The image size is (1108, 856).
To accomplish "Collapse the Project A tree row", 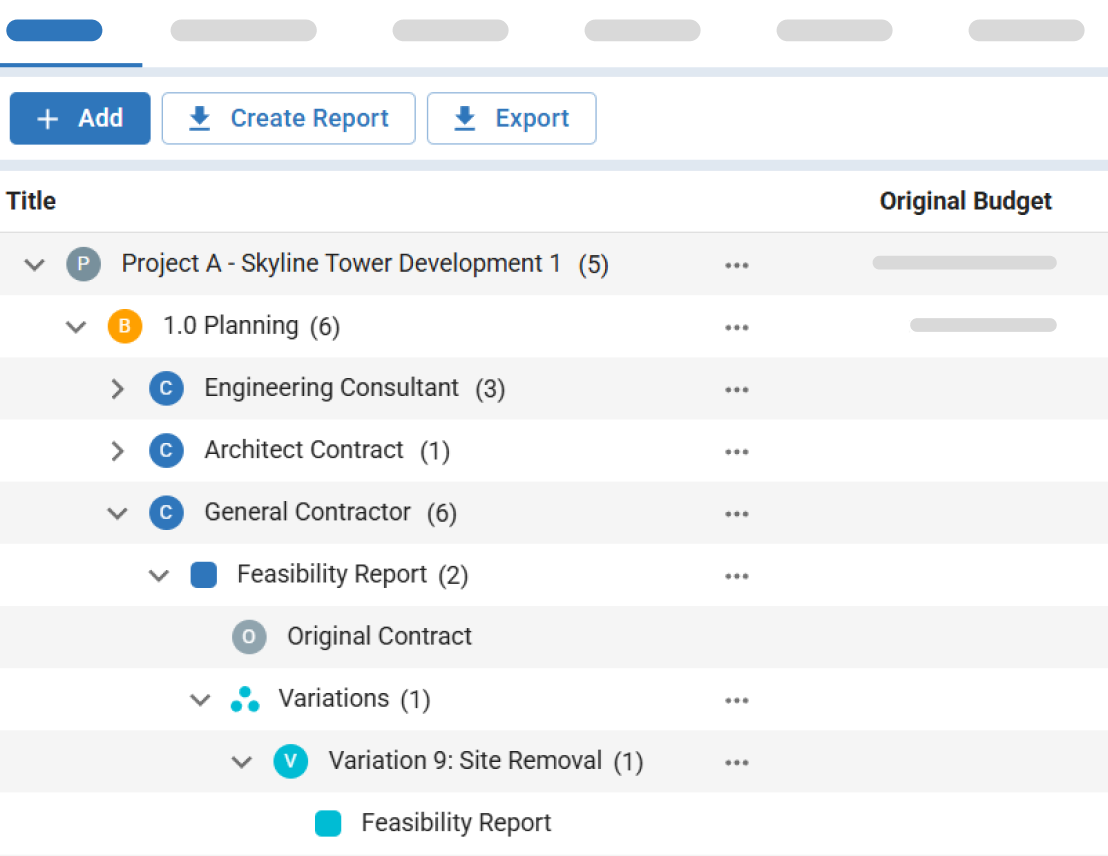I will (x=34, y=263).
